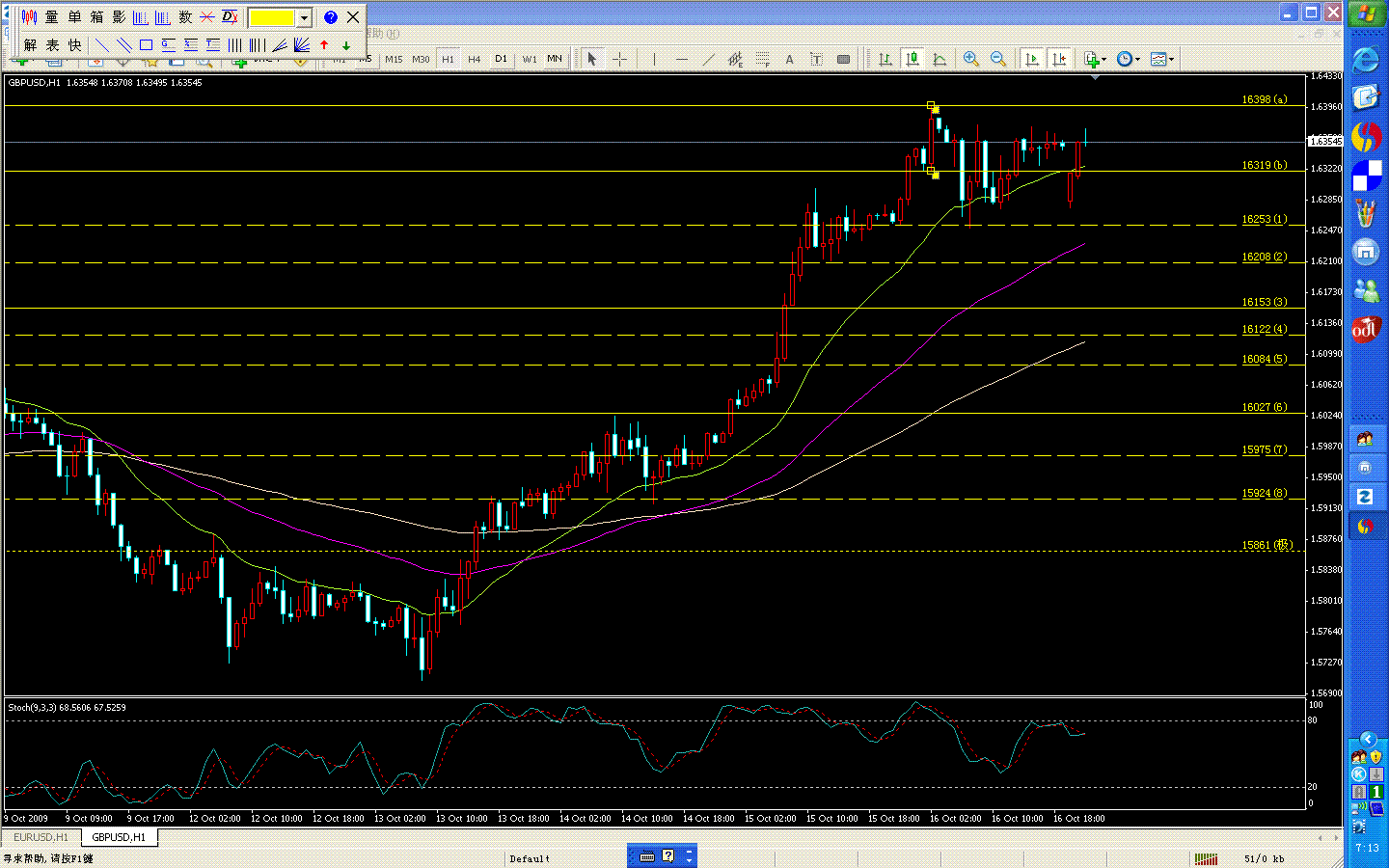The width and height of the screenshot is (1389, 868).
Task: Switch to candlestick chart display
Action: [x=912, y=59]
